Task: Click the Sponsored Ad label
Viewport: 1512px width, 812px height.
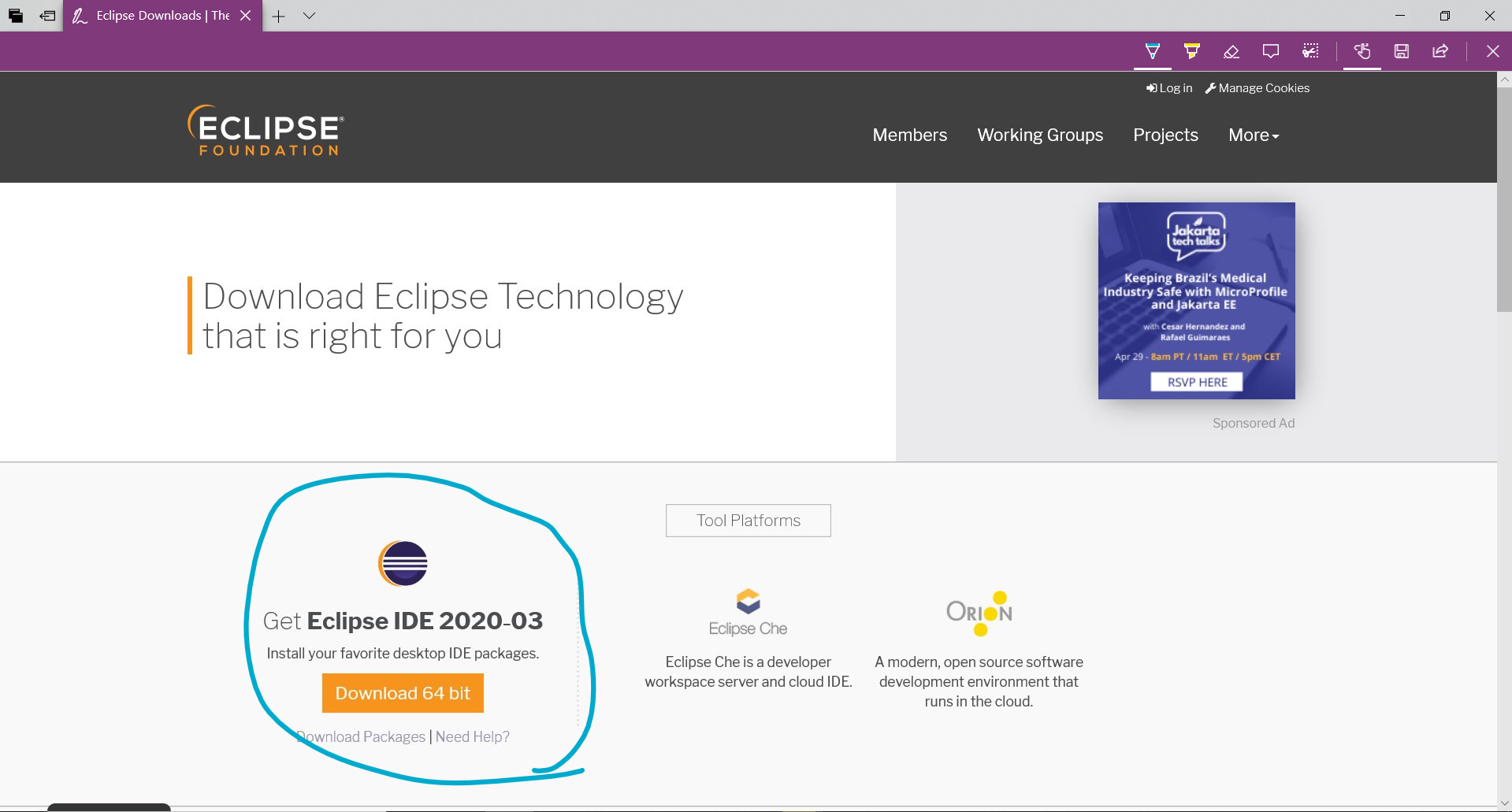Action: click(x=1254, y=423)
